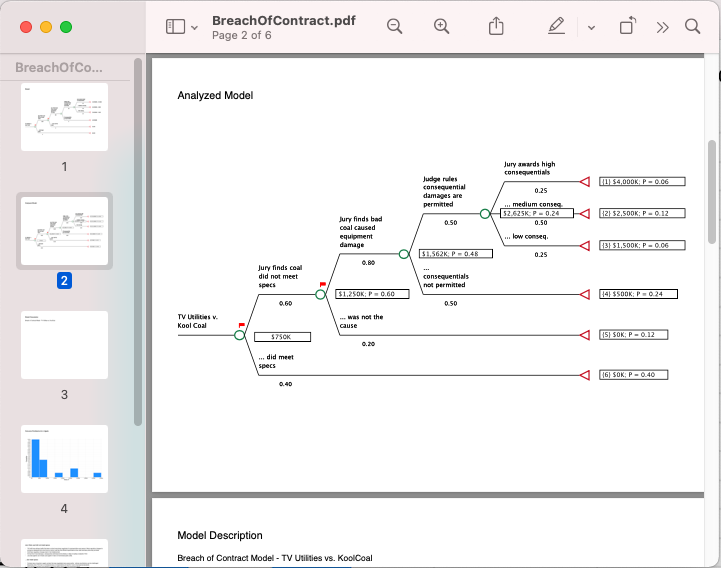Click the document vertical scrollbar
721x568 pixels.
click(712, 192)
